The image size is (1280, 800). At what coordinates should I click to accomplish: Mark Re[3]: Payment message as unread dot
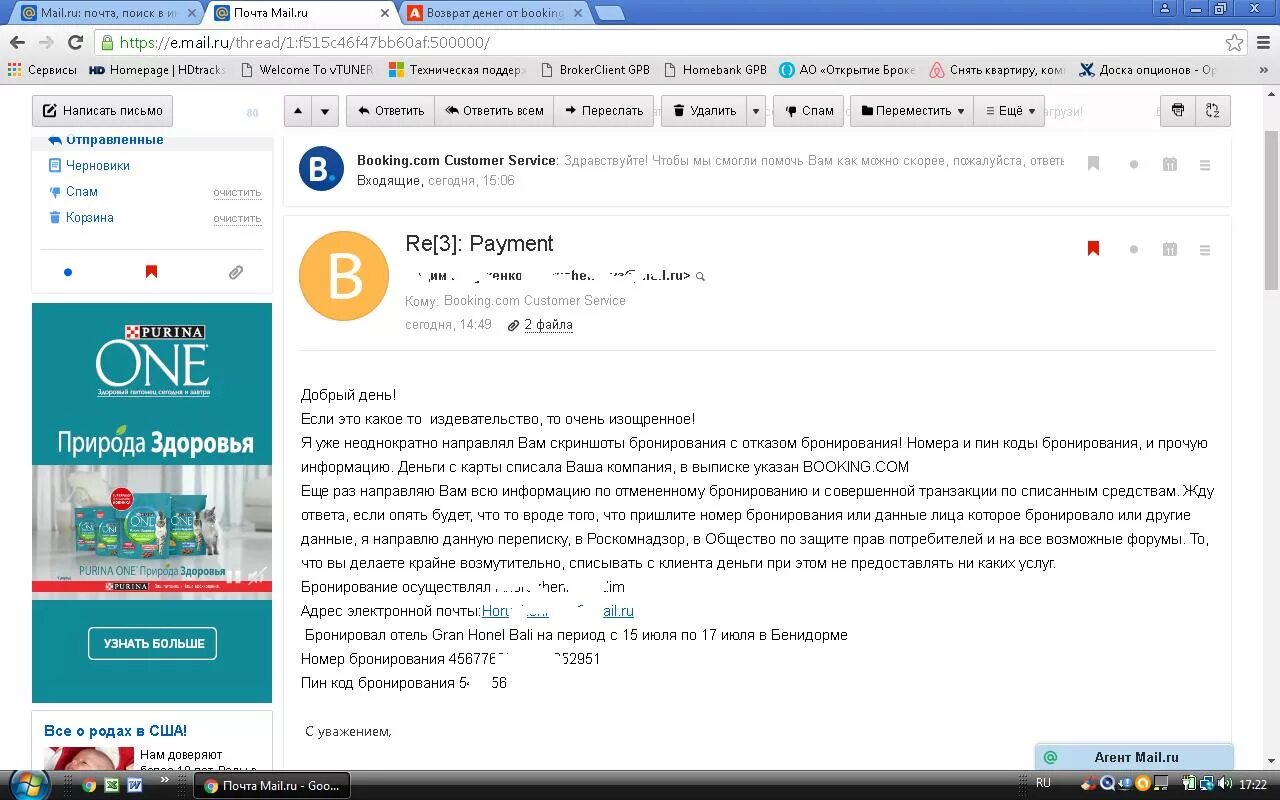point(1133,249)
